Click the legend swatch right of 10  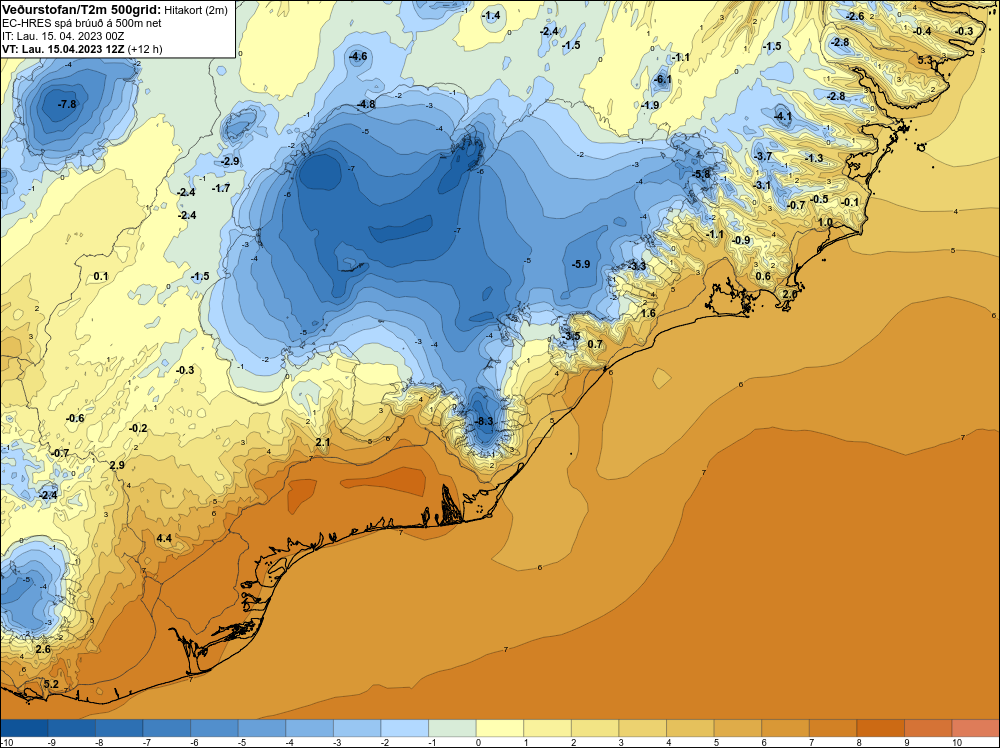click(975, 728)
